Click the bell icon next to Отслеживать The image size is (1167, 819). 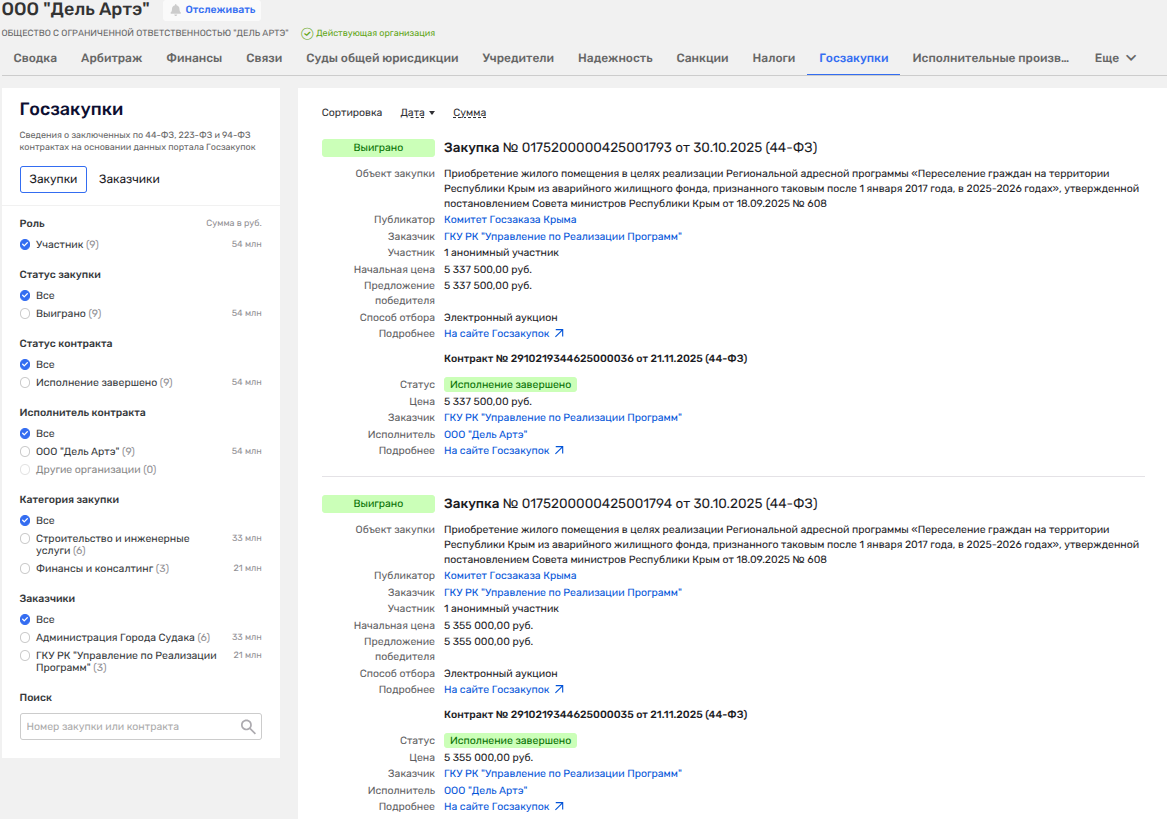(x=176, y=10)
